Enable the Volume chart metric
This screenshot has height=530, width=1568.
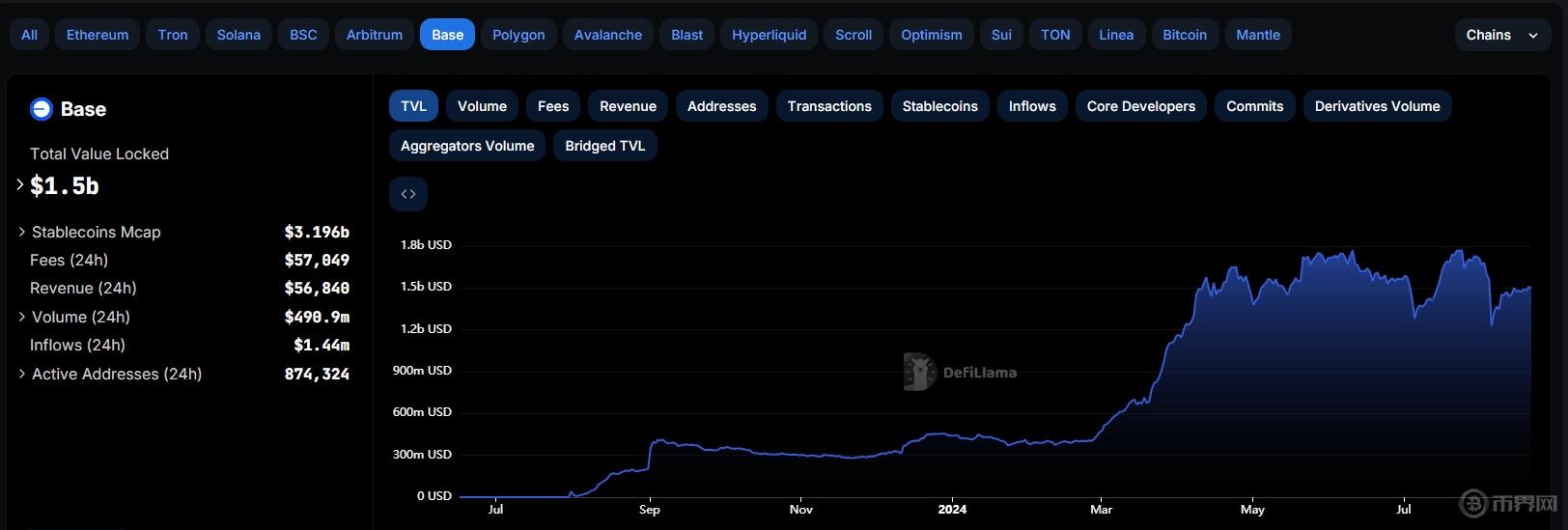[x=482, y=106]
